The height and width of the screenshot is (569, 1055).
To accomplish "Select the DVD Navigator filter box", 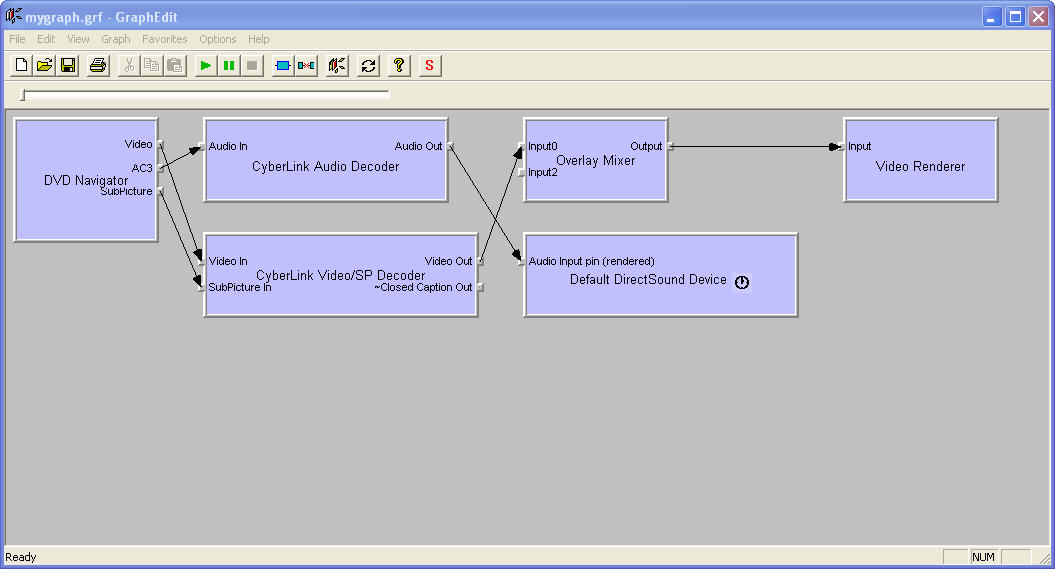I will [86, 180].
